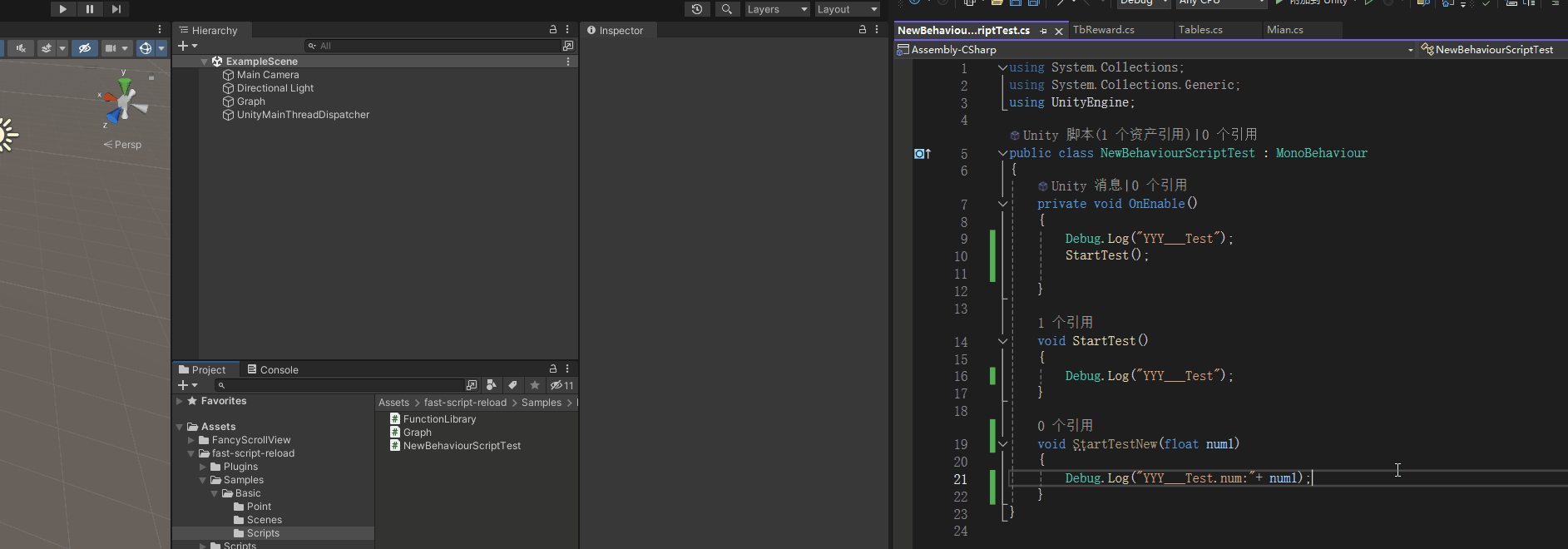This screenshot has height=549, width=1568.
Task: Click search by type icon in Project
Action: point(492,385)
